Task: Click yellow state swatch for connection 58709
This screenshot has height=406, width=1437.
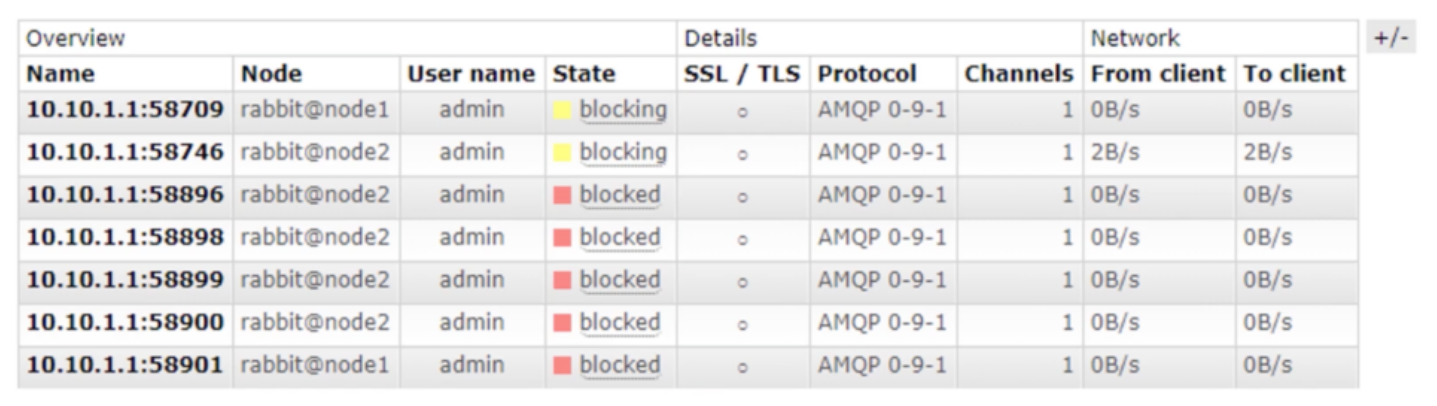Action: [x=562, y=110]
